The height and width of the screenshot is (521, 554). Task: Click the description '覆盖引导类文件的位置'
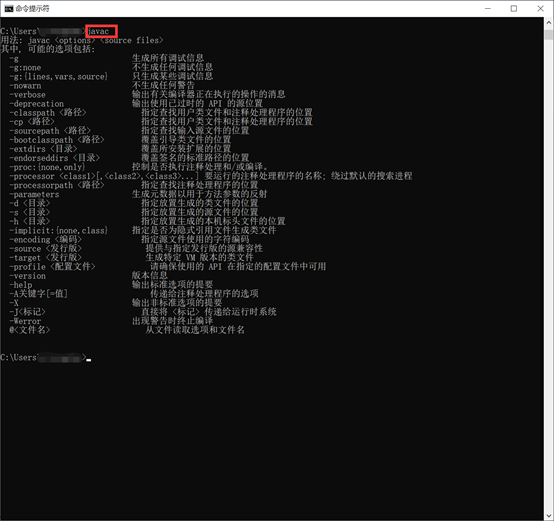click(186, 140)
